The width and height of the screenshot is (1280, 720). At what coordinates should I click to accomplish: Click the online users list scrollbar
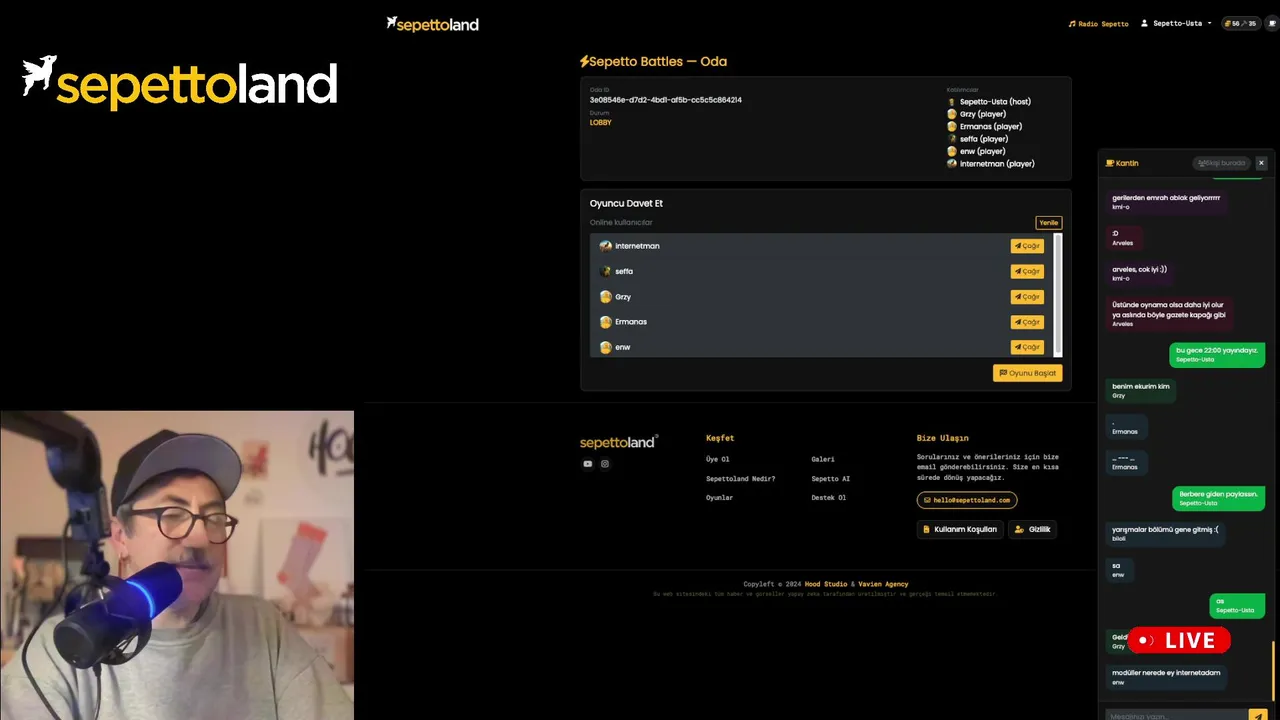coord(1058,294)
